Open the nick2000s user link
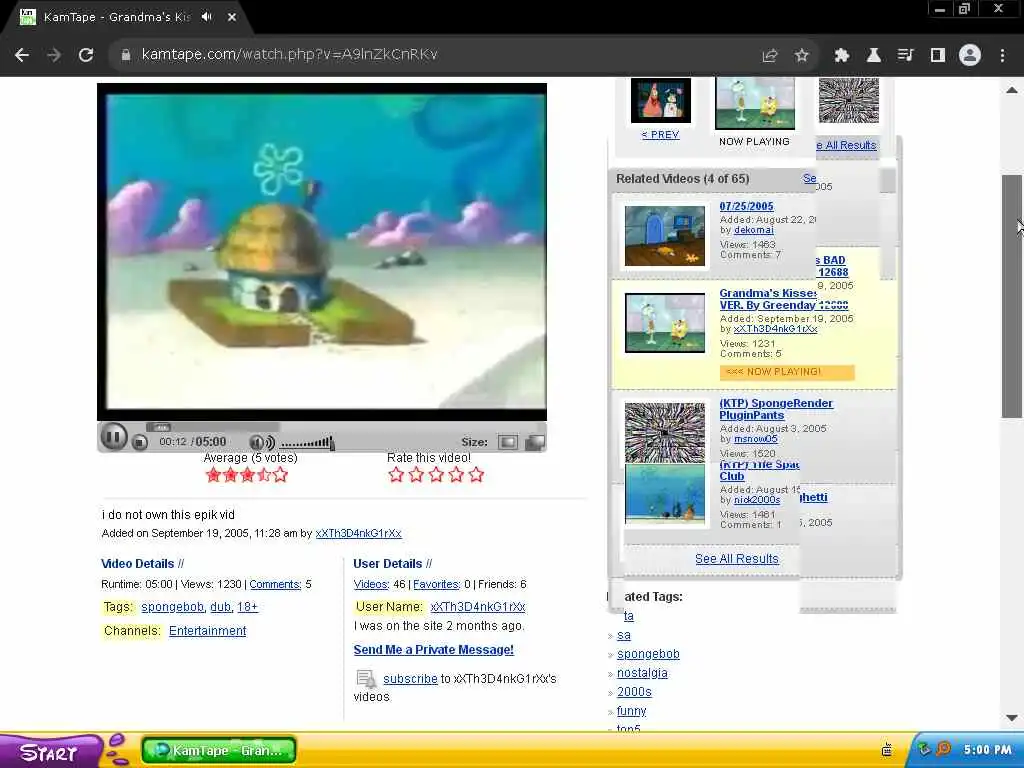The height and width of the screenshot is (768, 1024). tap(757, 500)
